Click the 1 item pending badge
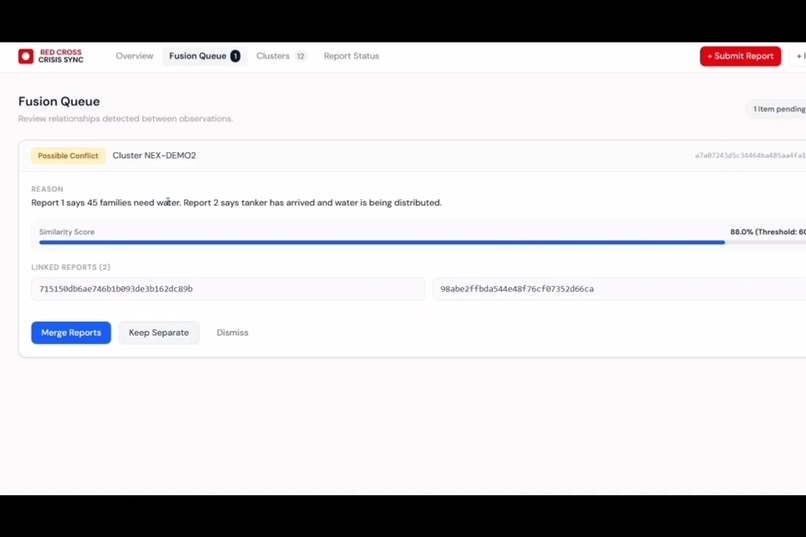 tap(777, 109)
